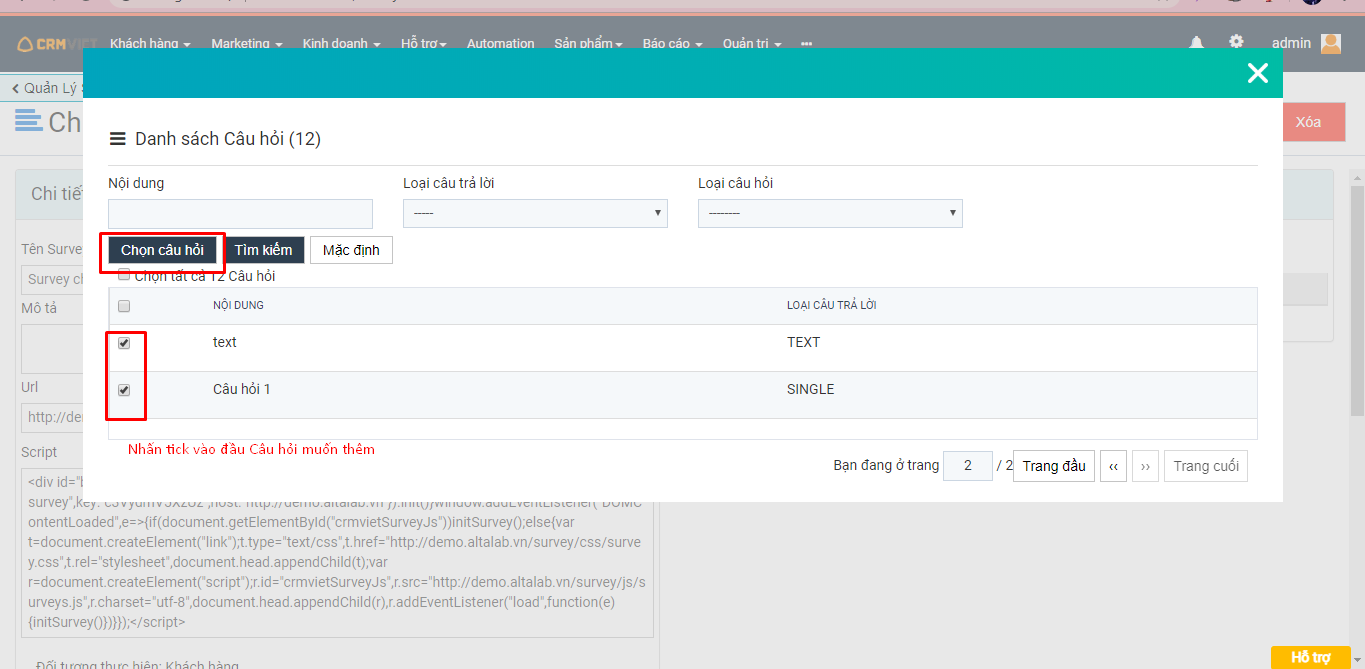Open the Marketing menu
Viewport: 1365px width, 669px height.
[247, 44]
